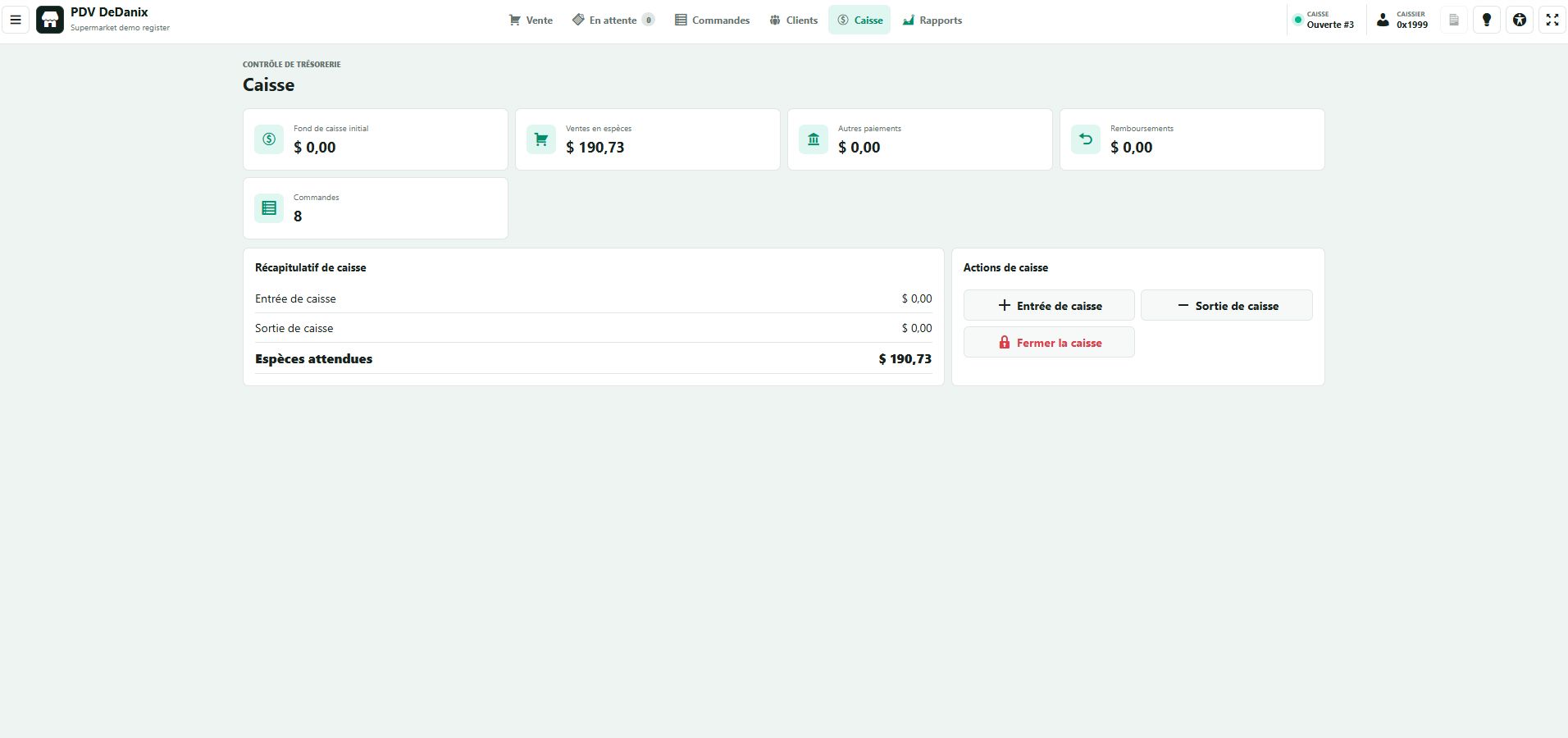1568x738 pixels.
Task: Switch to the Clients tab
Action: click(793, 20)
